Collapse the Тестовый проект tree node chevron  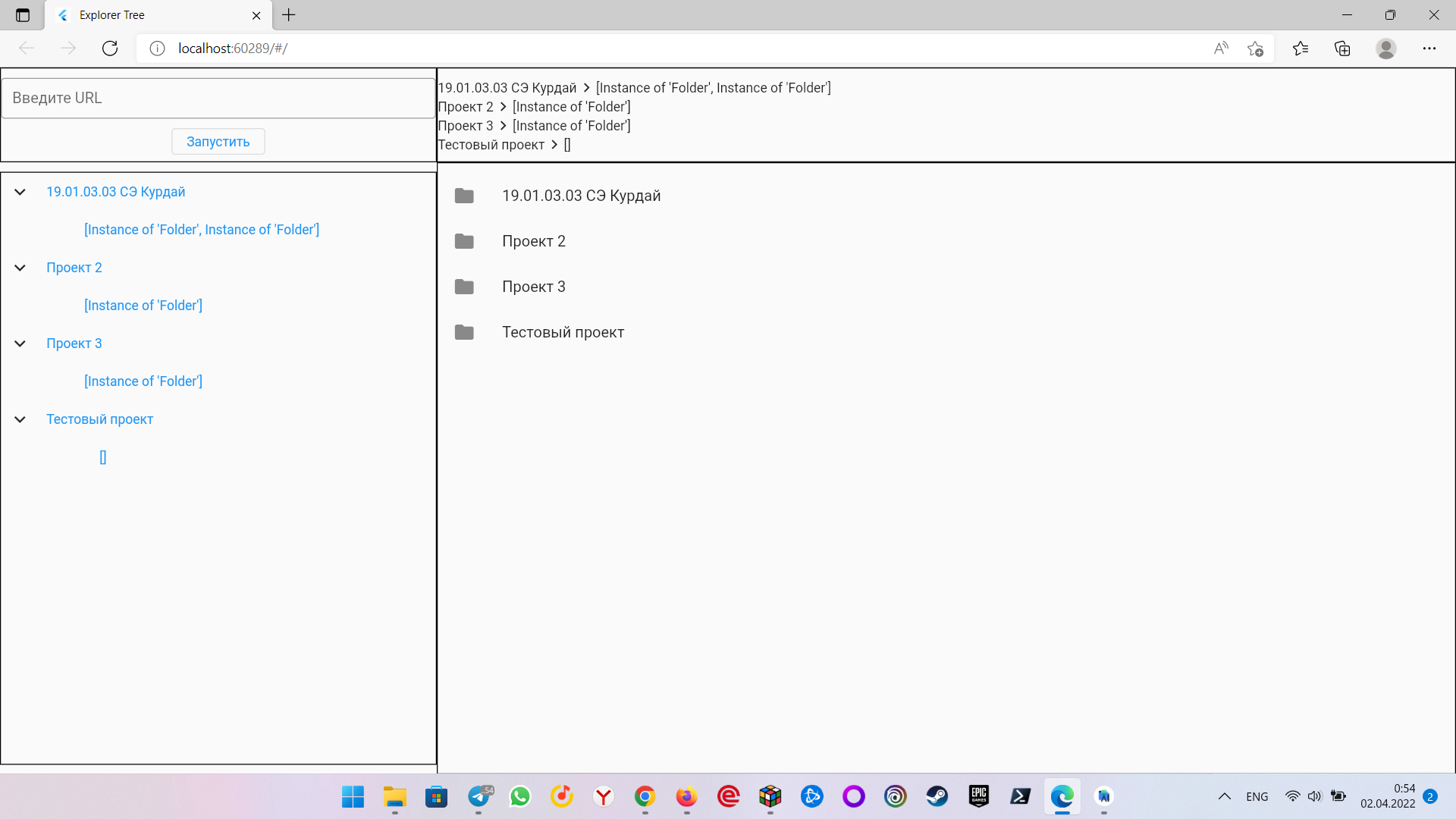pyautogui.click(x=20, y=419)
